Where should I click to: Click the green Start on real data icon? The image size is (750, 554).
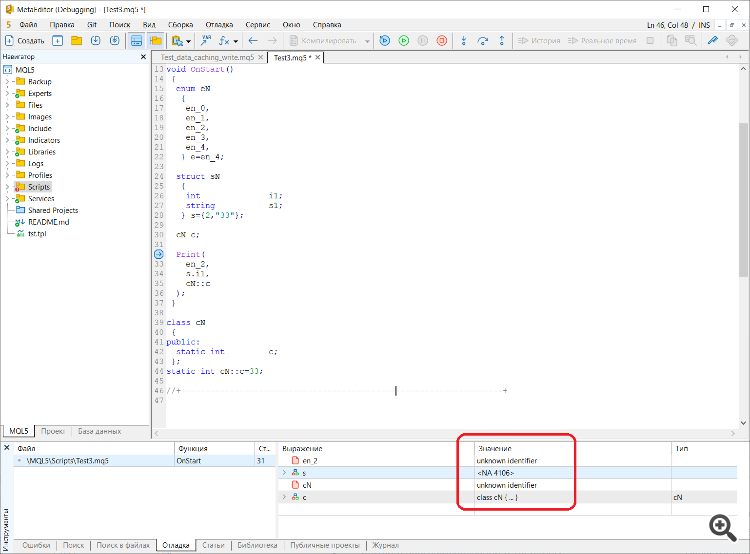coord(403,41)
